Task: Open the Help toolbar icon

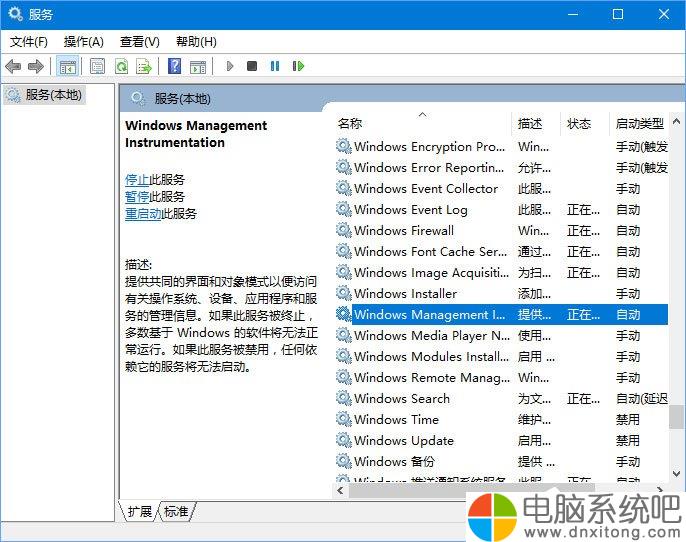Action: 174,66
